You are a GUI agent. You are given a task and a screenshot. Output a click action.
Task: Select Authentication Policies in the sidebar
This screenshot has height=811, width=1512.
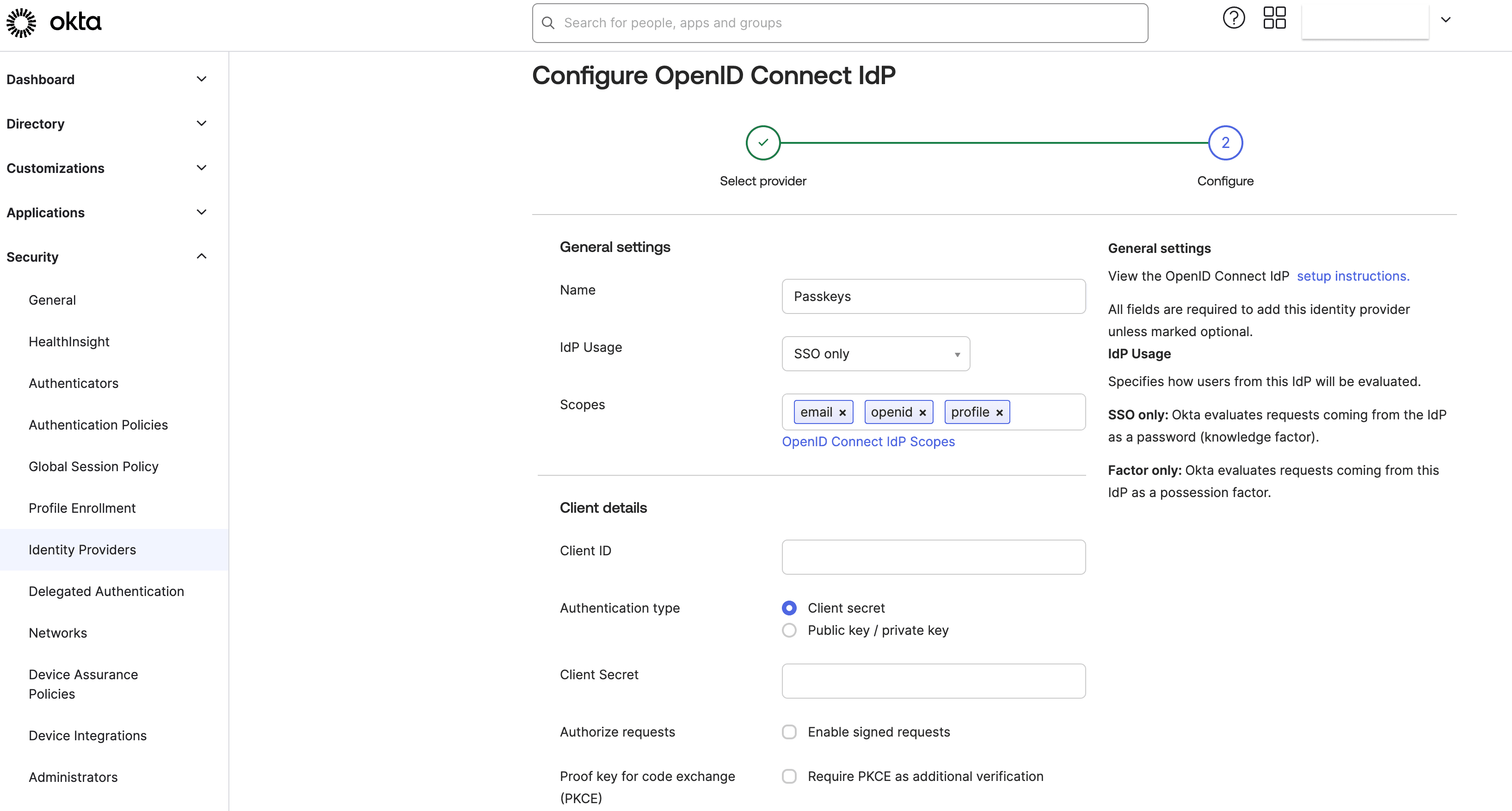pos(98,424)
